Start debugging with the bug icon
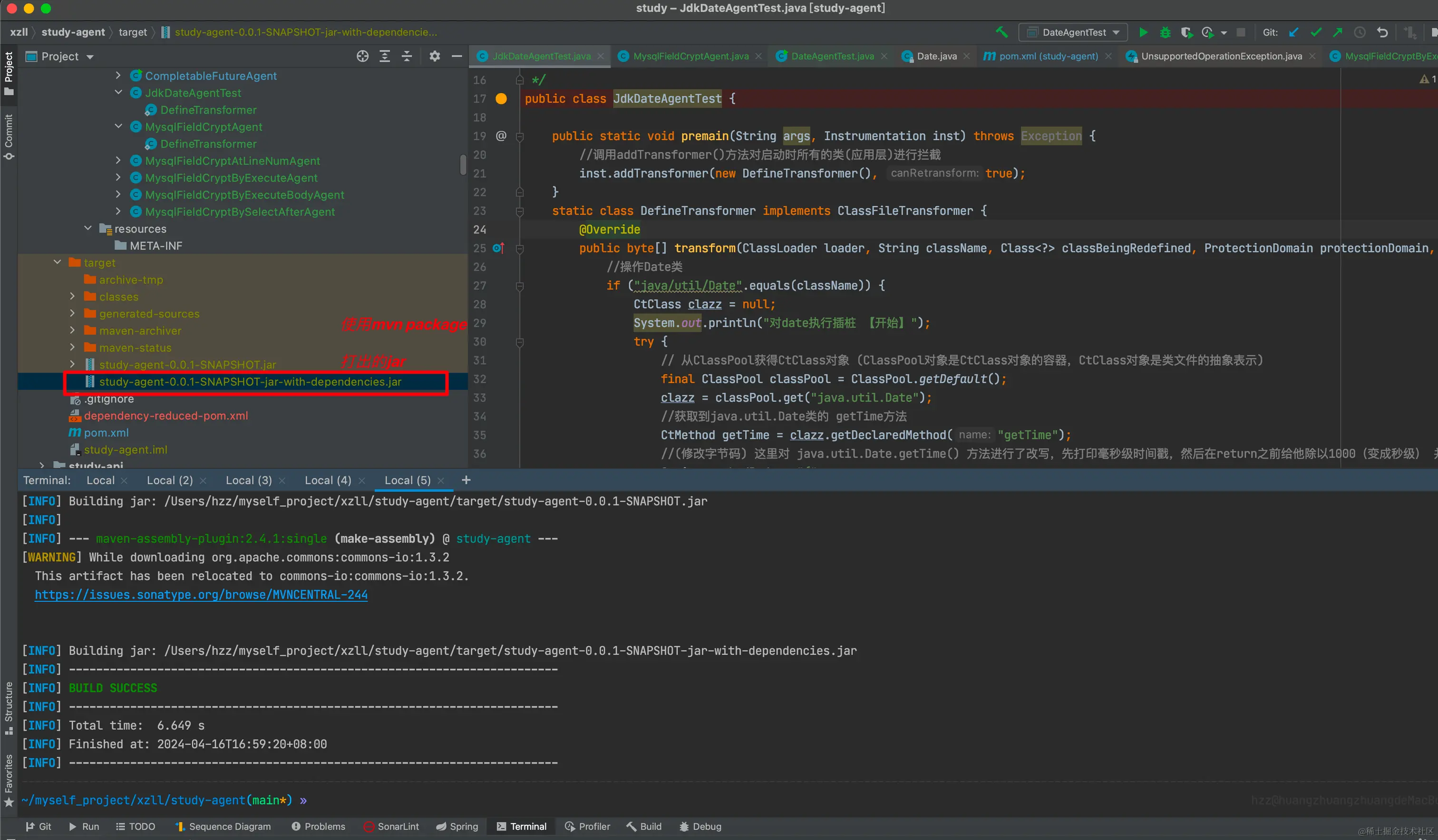The height and width of the screenshot is (840, 1438). (x=1165, y=32)
